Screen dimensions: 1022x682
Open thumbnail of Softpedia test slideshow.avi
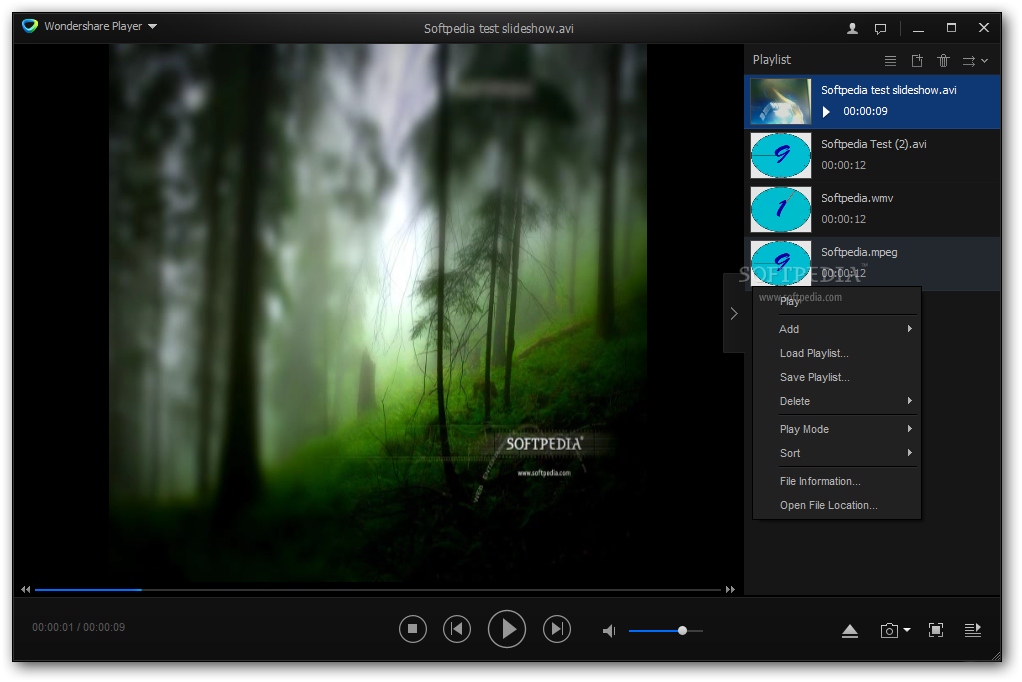(x=781, y=102)
